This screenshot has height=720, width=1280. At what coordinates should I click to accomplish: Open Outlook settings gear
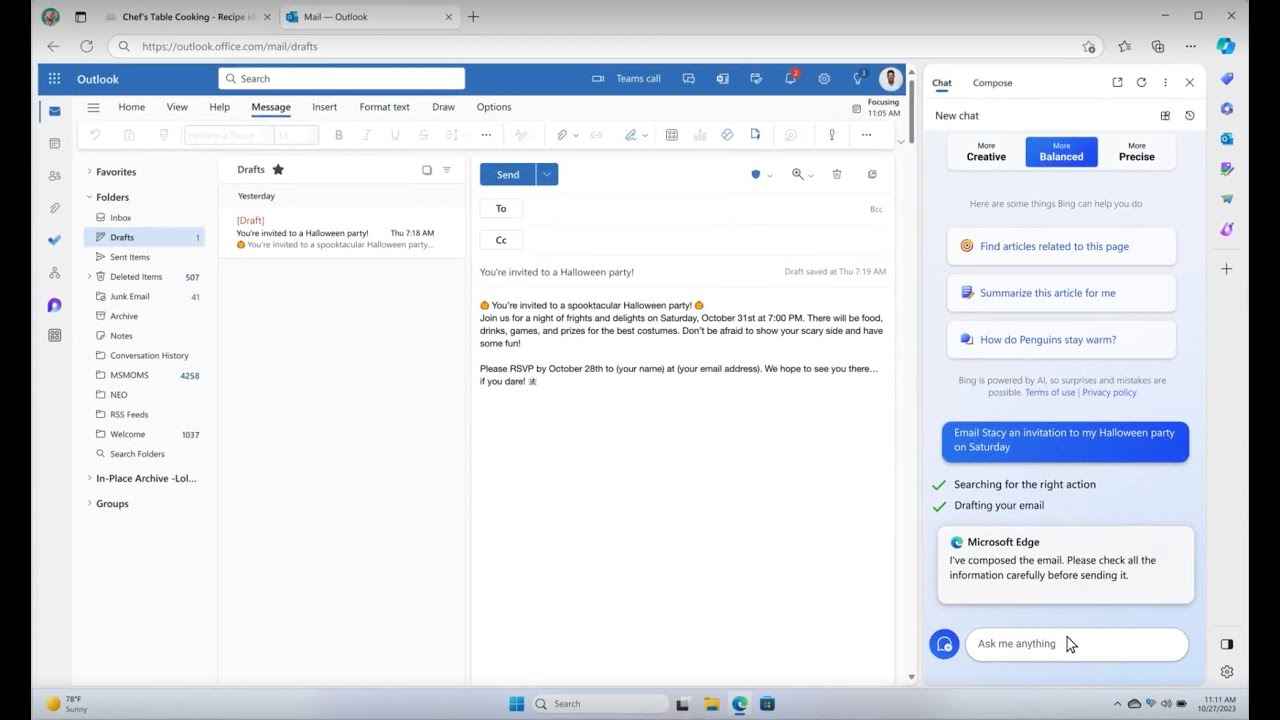tap(824, 79)
